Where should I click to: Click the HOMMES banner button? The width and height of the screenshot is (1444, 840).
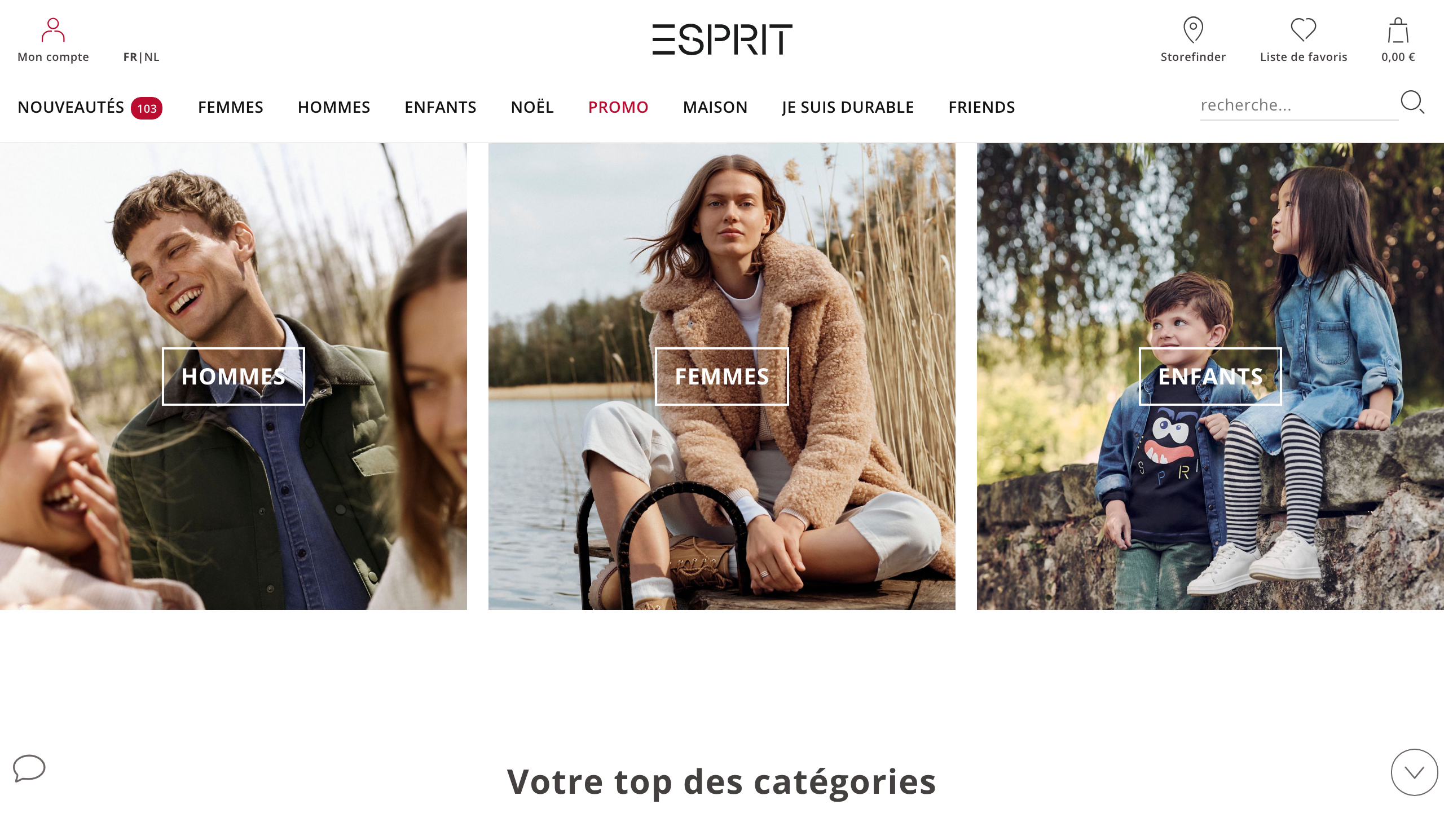(233, 376)
